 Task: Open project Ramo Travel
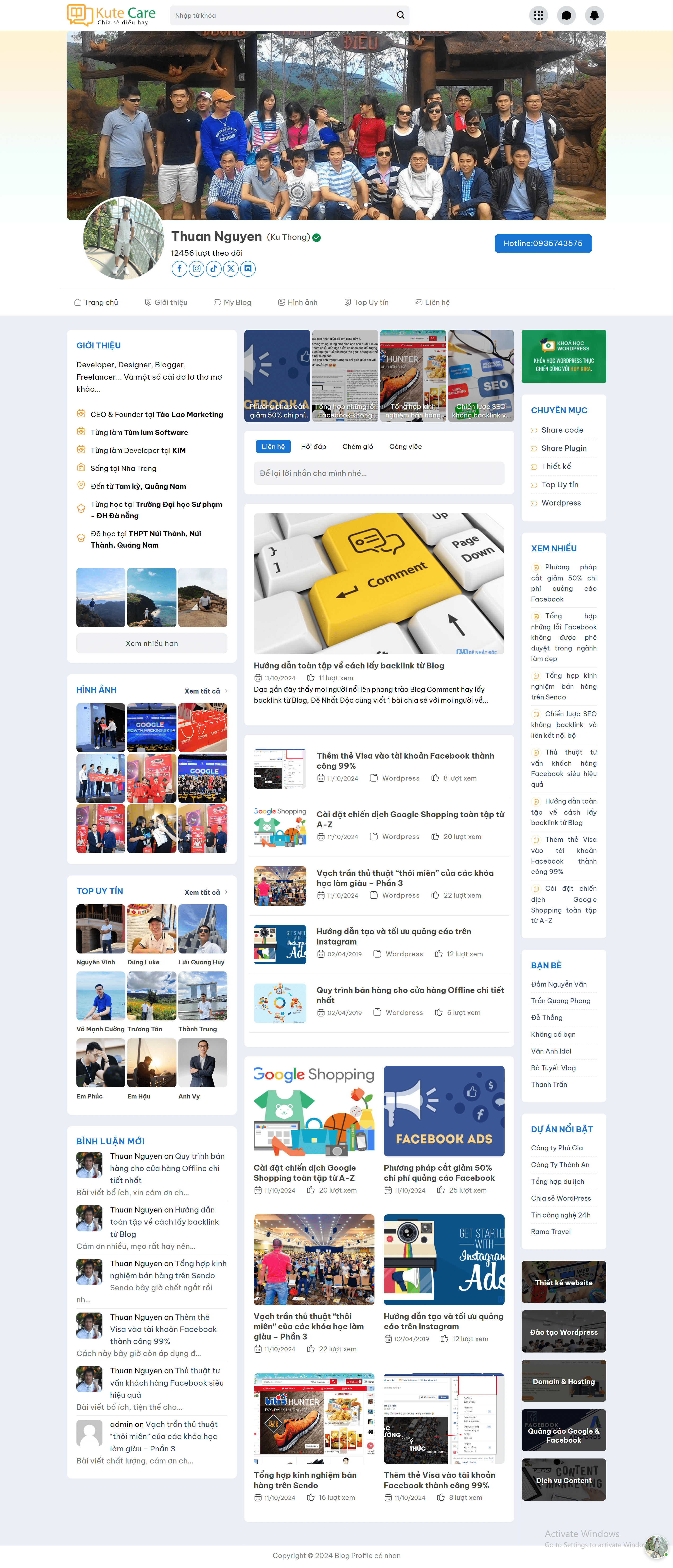click(551, 1231)
